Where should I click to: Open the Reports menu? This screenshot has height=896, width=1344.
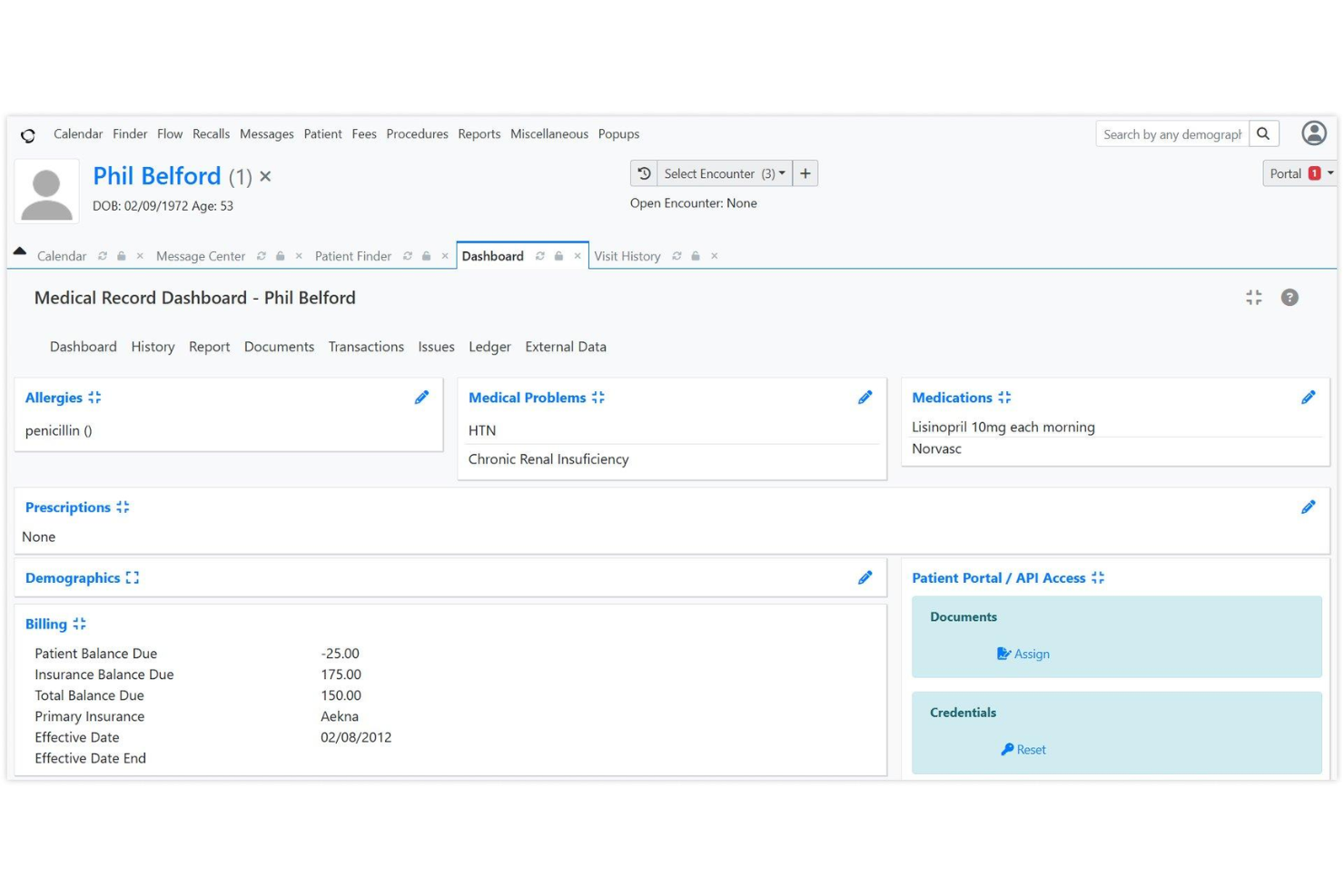[x=479, y=133]
